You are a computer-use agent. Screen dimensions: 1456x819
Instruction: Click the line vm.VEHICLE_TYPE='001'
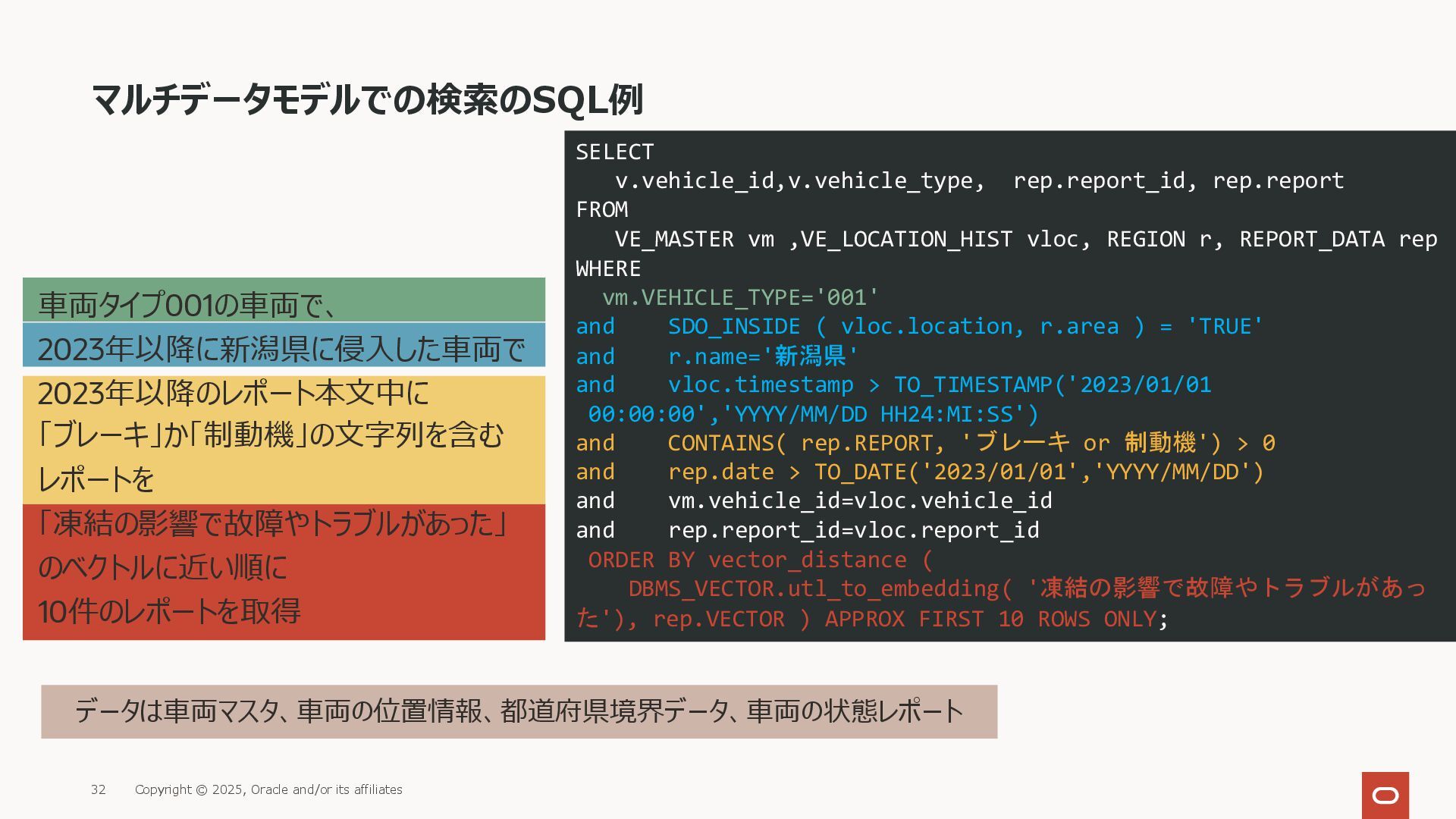click(x=740, y=297)
